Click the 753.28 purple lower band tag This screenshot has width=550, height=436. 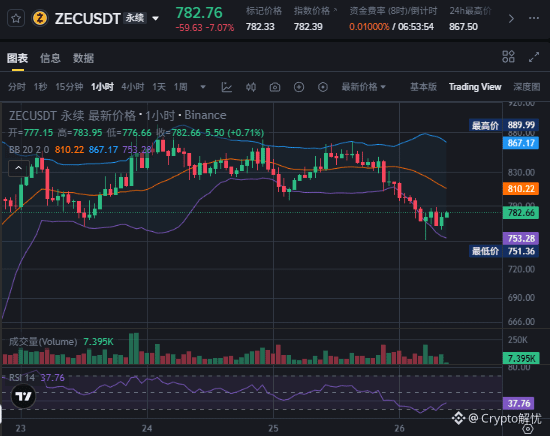(x=521, y=239)
